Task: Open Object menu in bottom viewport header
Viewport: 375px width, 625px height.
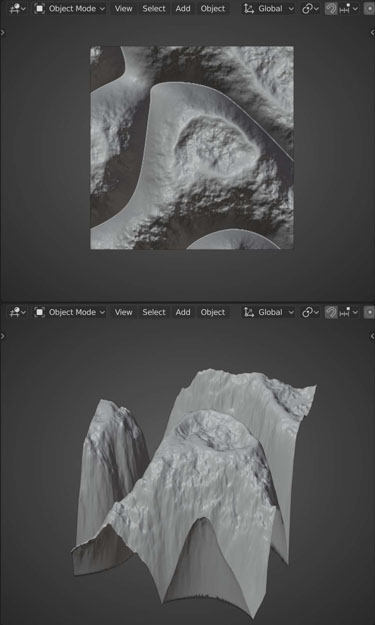Action: 213,312
